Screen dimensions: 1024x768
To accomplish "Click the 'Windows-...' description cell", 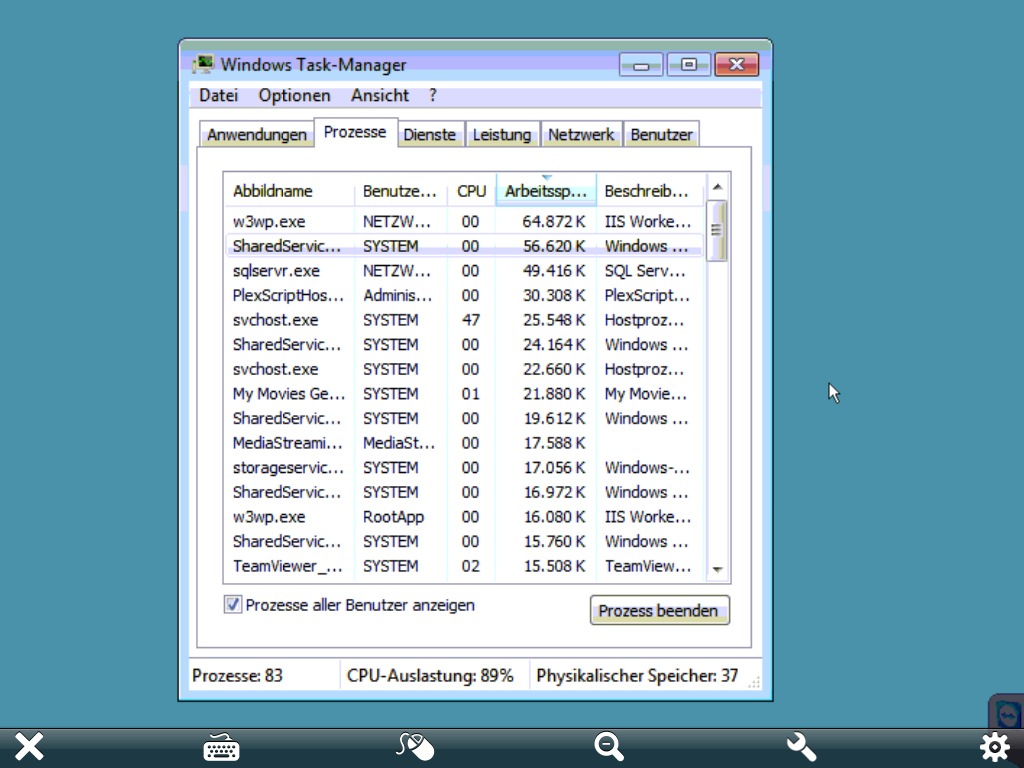I will point(647,468).
